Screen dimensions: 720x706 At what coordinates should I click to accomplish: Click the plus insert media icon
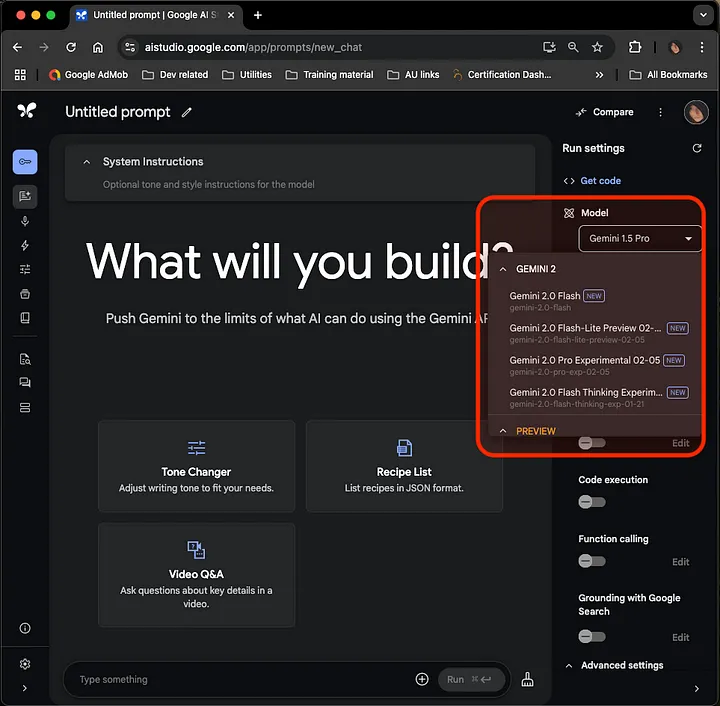point(422,679)
